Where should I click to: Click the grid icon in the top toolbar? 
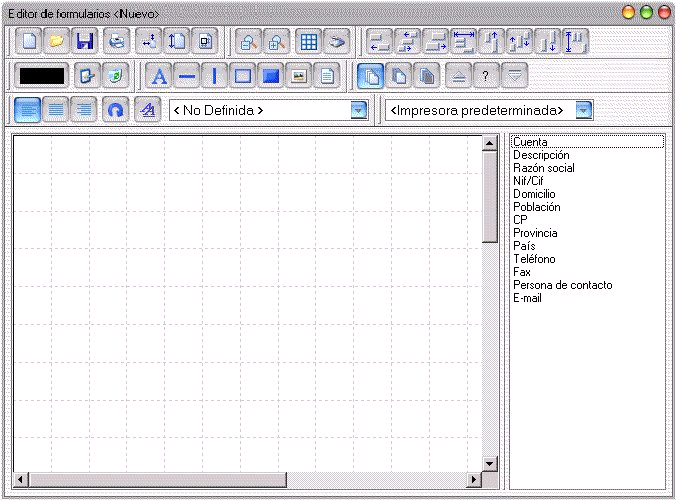click(x=309, y=41)
